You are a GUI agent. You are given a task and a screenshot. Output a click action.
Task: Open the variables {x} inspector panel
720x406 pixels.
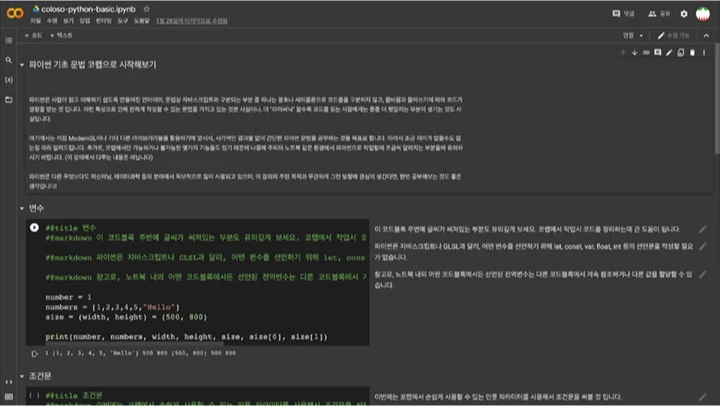(9, 80)
